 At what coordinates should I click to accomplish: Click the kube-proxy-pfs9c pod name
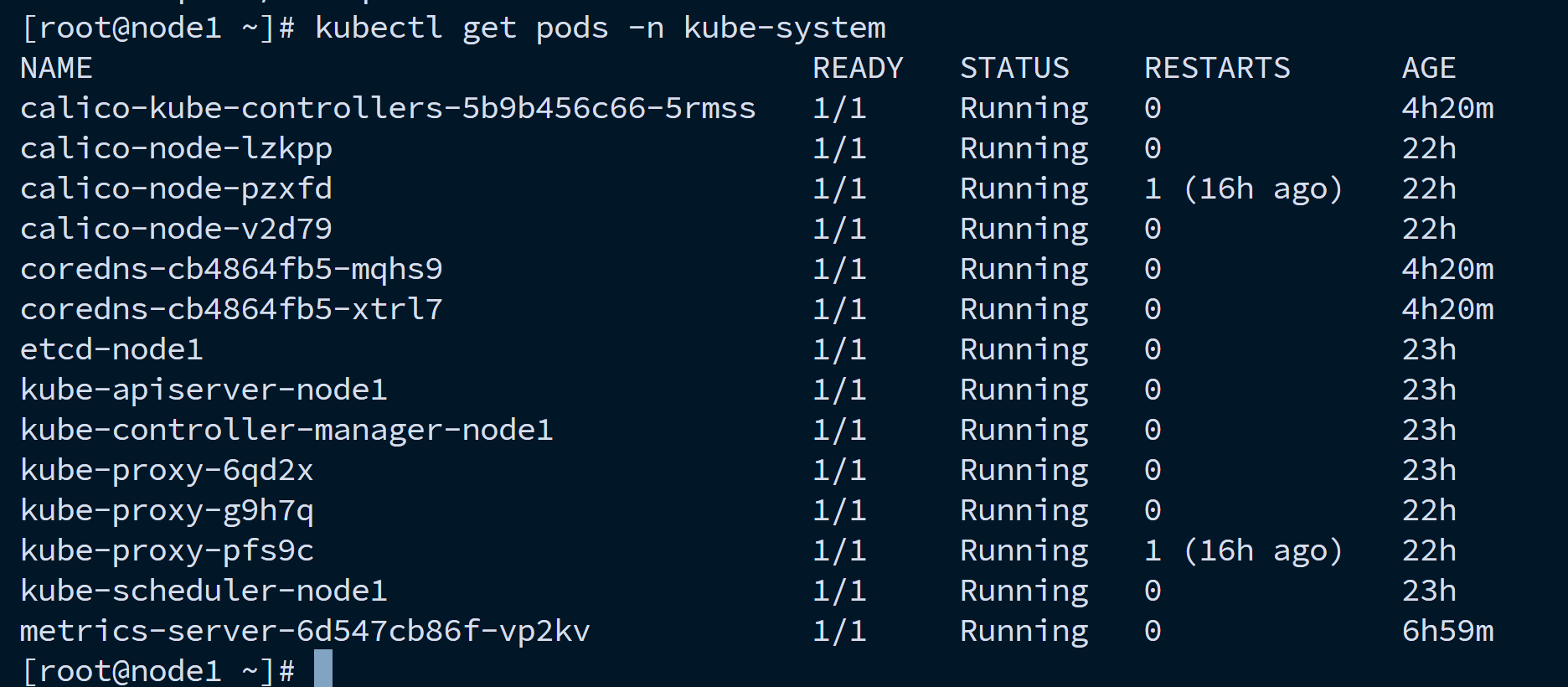pos(167,551)
